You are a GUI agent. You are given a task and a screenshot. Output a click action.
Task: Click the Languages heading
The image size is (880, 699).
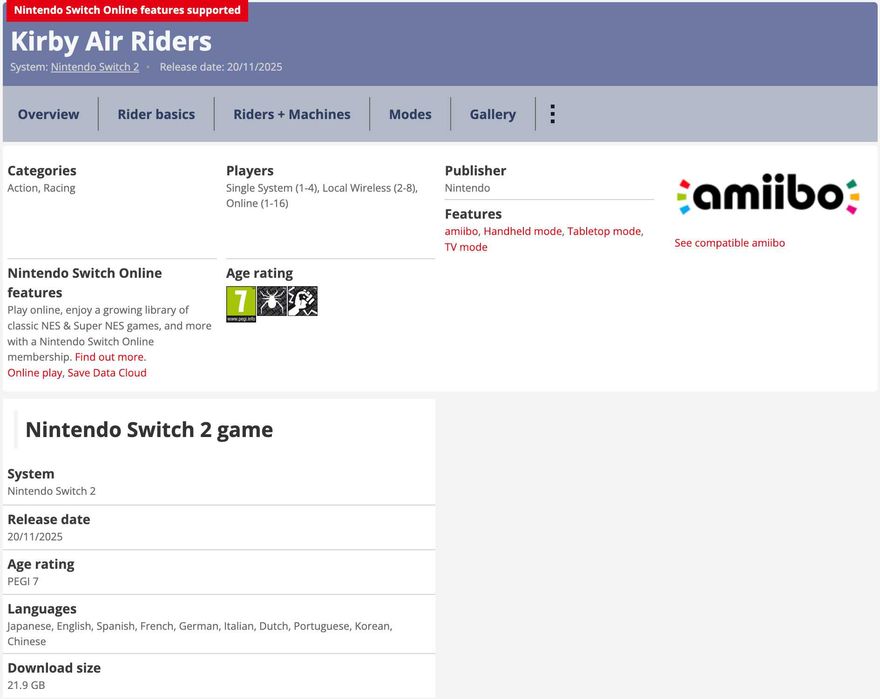(x=42, y=609)
